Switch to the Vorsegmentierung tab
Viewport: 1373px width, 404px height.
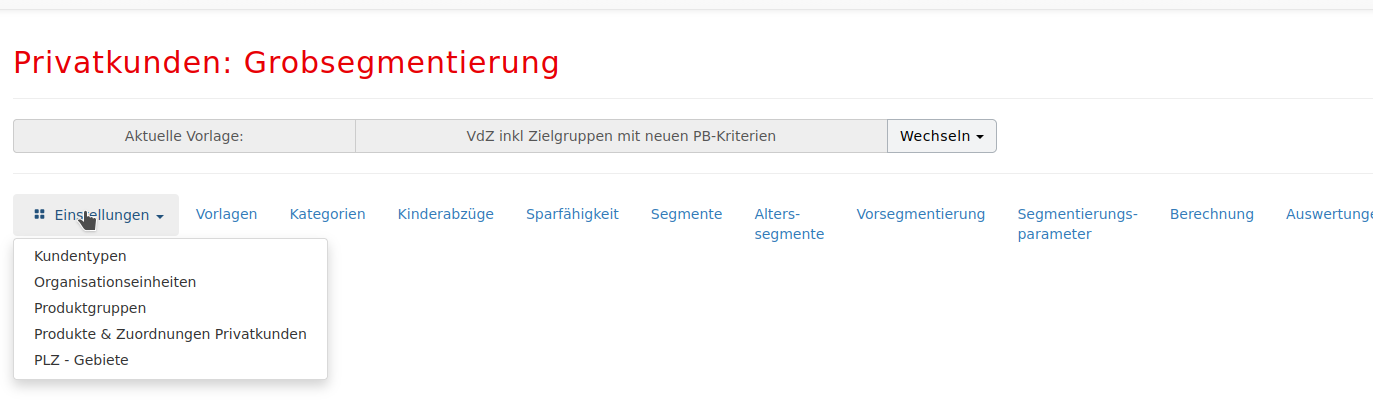pyautogui.click(x=920, y=214)
